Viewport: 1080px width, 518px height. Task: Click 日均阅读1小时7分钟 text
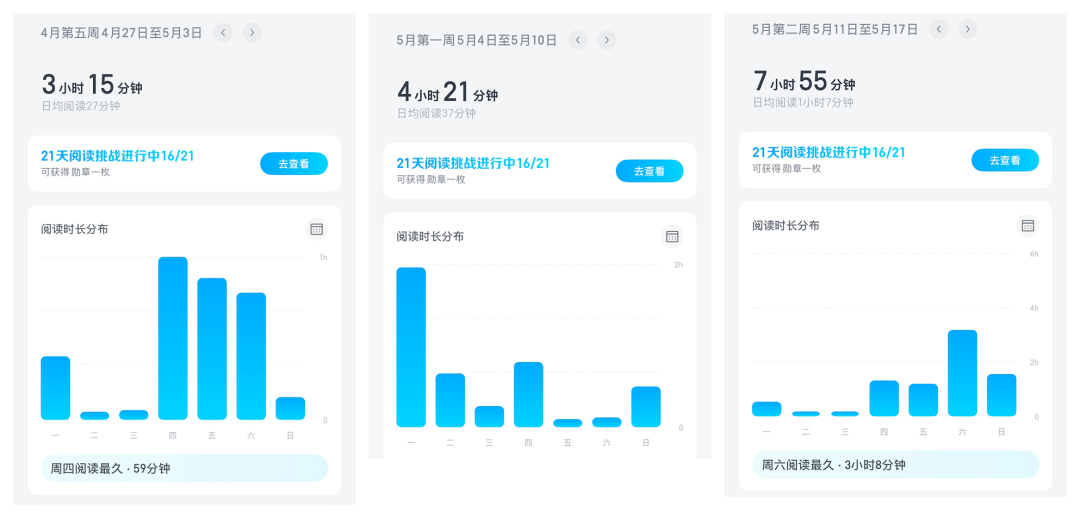(x=803, y=102)
